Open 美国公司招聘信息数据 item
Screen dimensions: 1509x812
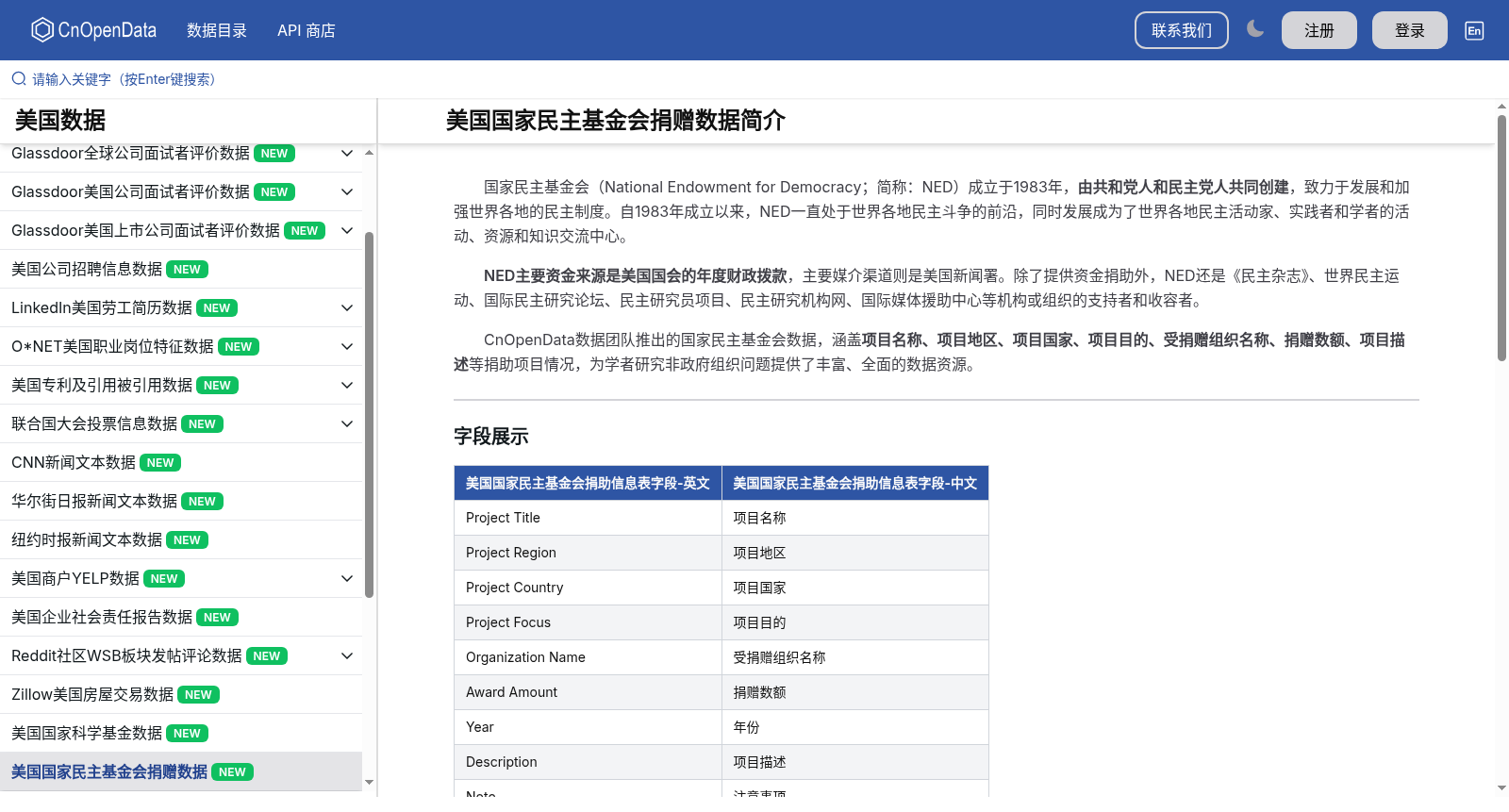point(181,269)
